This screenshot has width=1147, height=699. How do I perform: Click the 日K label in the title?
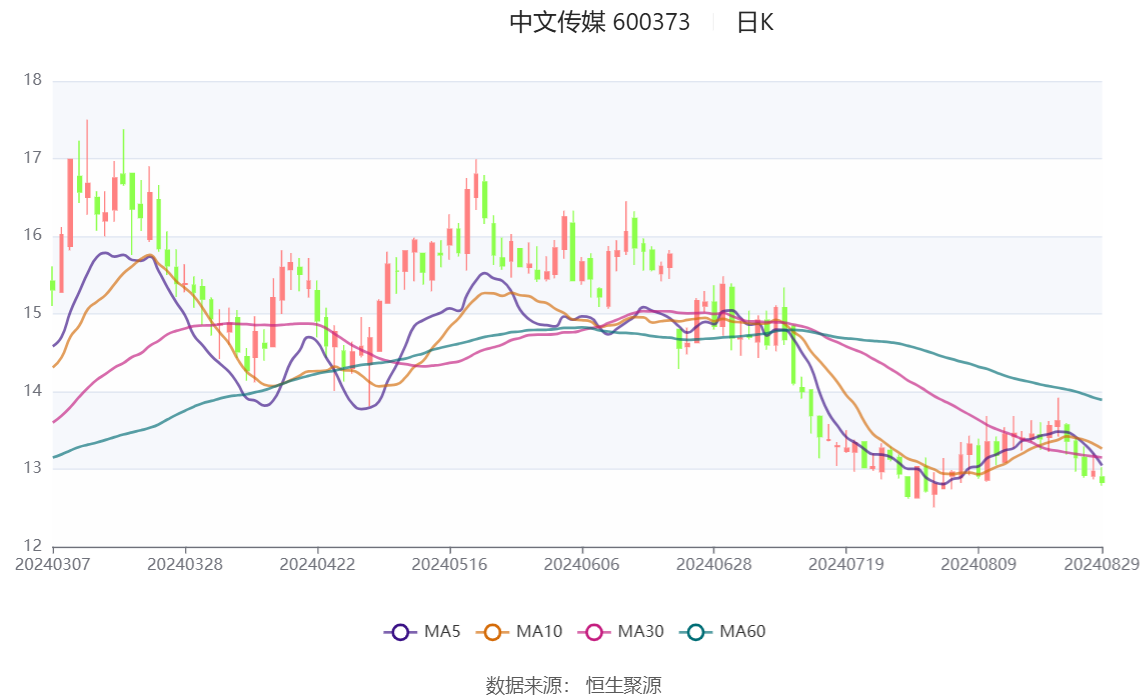(x=755, y=22)
